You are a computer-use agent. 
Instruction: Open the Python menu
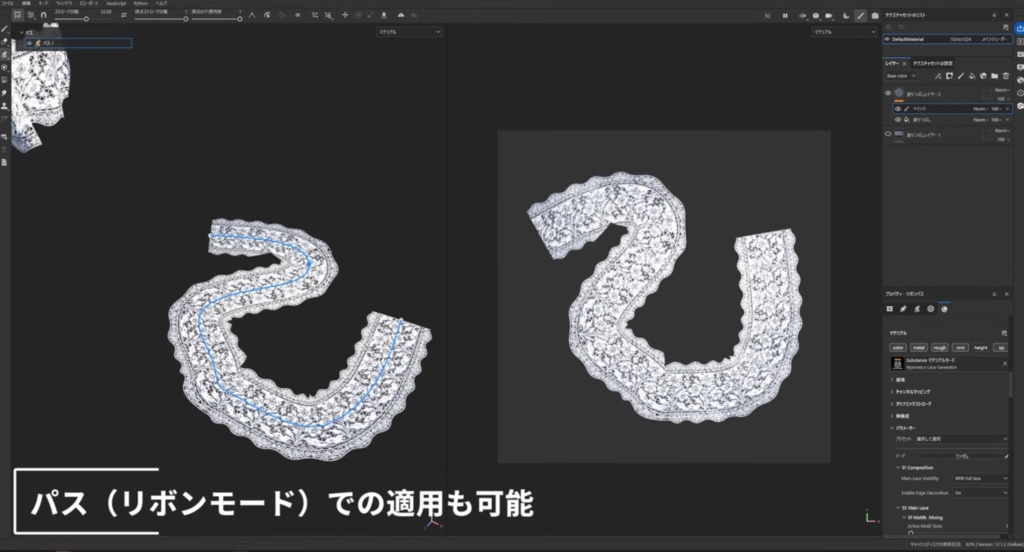point(140,3)
